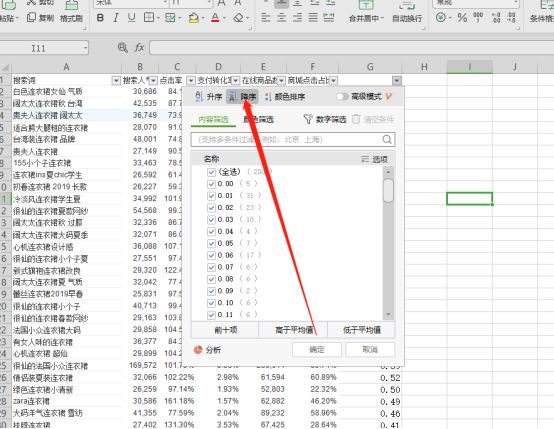The height and width of the screenshot is (429, 554).
Task: Open filter dropdown in column D header
Action: tap(235, 81)
